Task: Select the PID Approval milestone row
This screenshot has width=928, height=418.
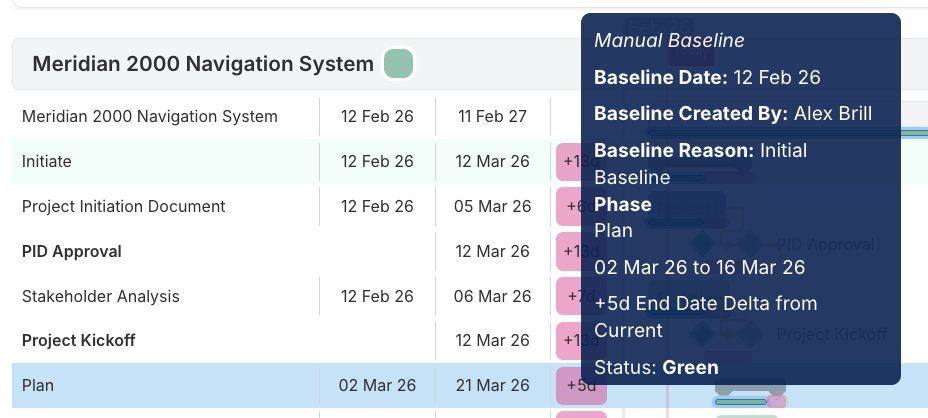Action: coord(72,251)
